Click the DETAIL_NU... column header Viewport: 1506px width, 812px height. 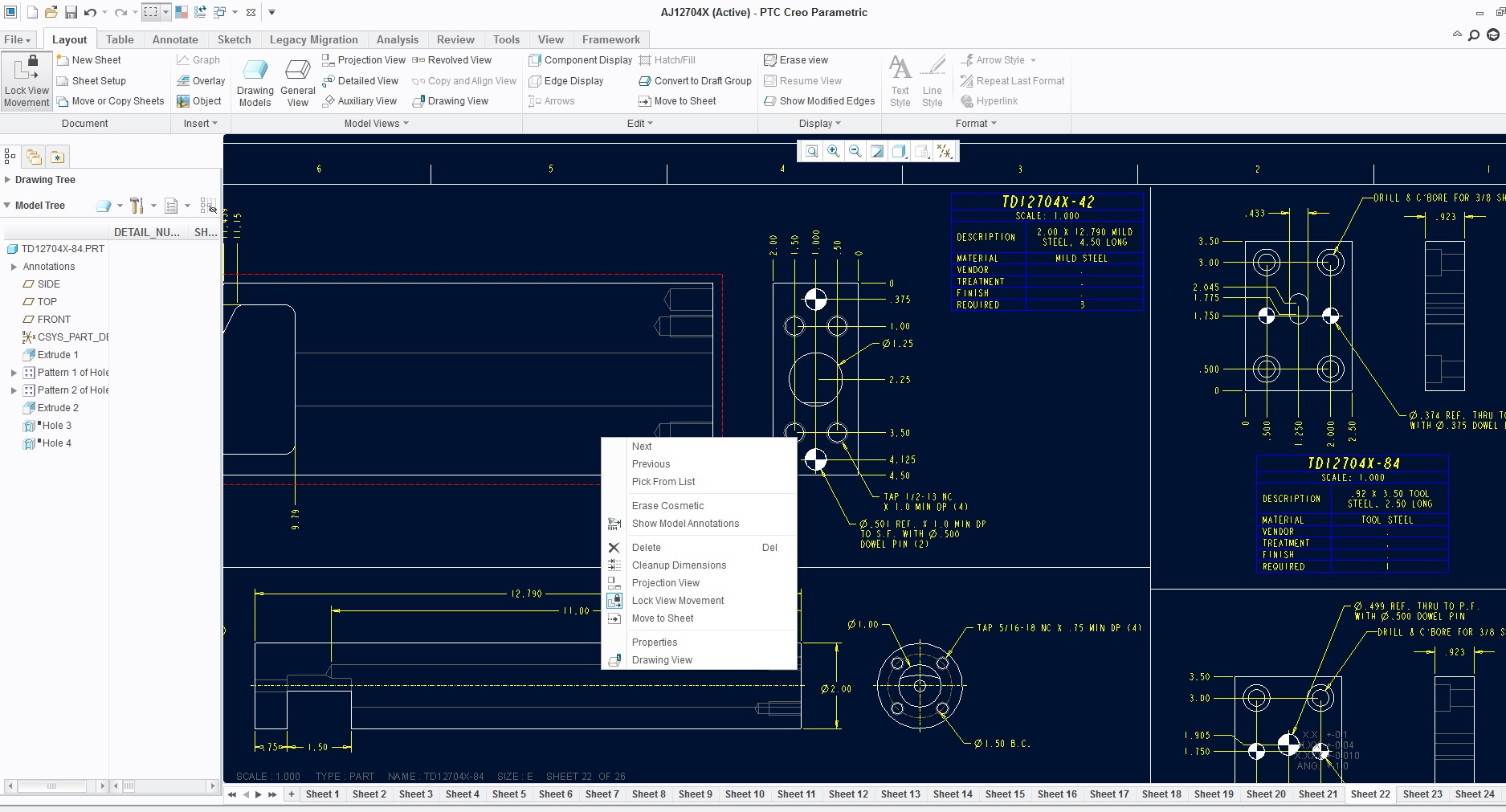point(147,232)
